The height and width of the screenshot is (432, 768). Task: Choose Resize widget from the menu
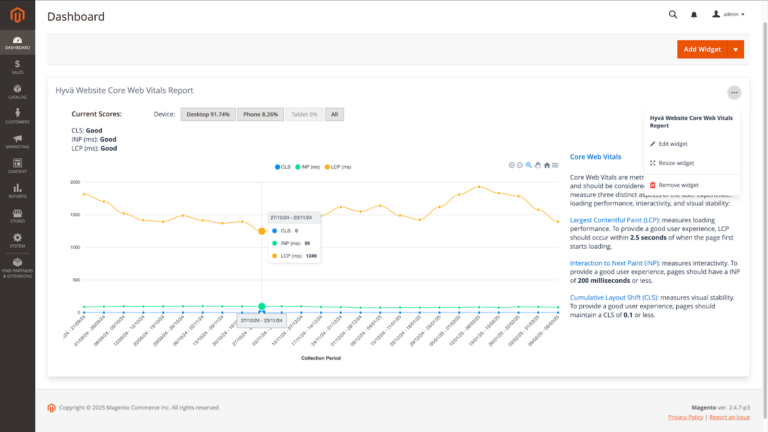point(672,163)
